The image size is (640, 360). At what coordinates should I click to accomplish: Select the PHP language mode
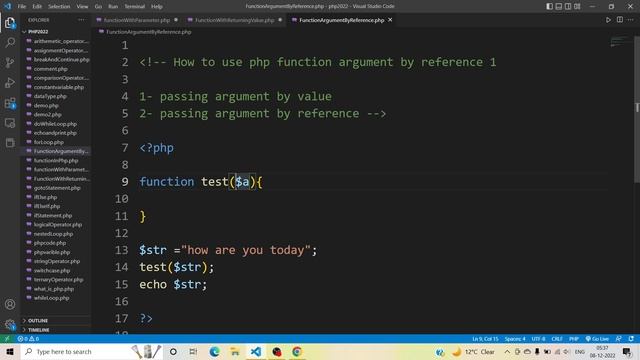click(x=574, y=339)
